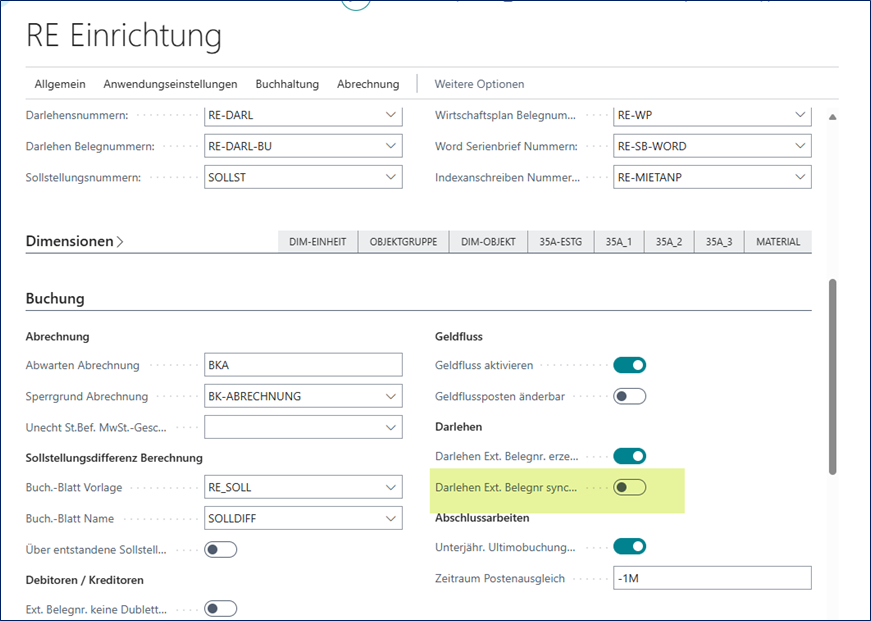Viewport: 871px width, 621px height.
Task: Enable Darlehen Ext. Belegnr sync toggle
Action: click(629, 487)
